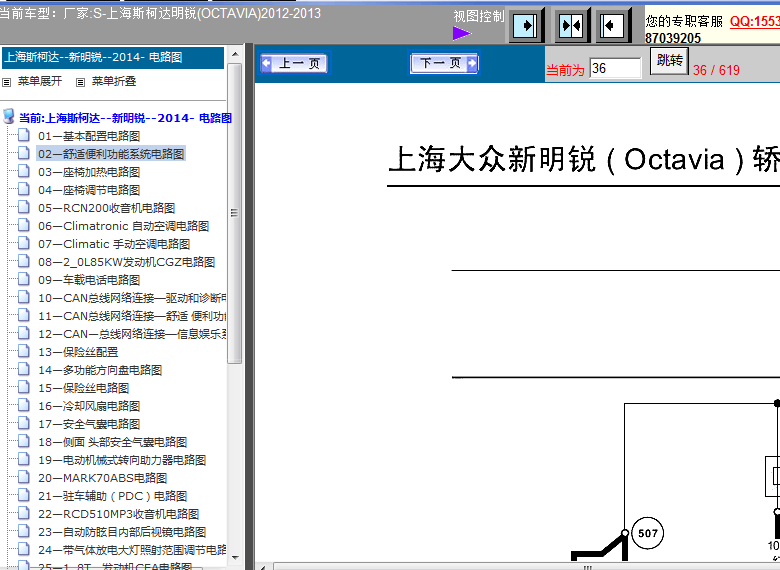Click the document icon beside 13—保险丝配置

pos(23,350)
